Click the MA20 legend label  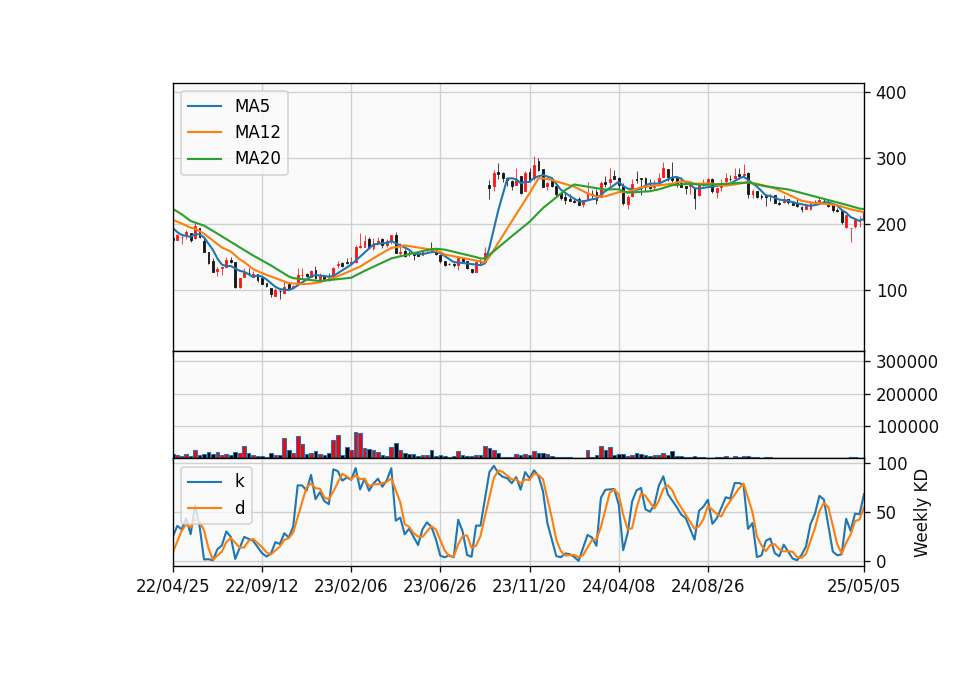click(x=257, y=158)
